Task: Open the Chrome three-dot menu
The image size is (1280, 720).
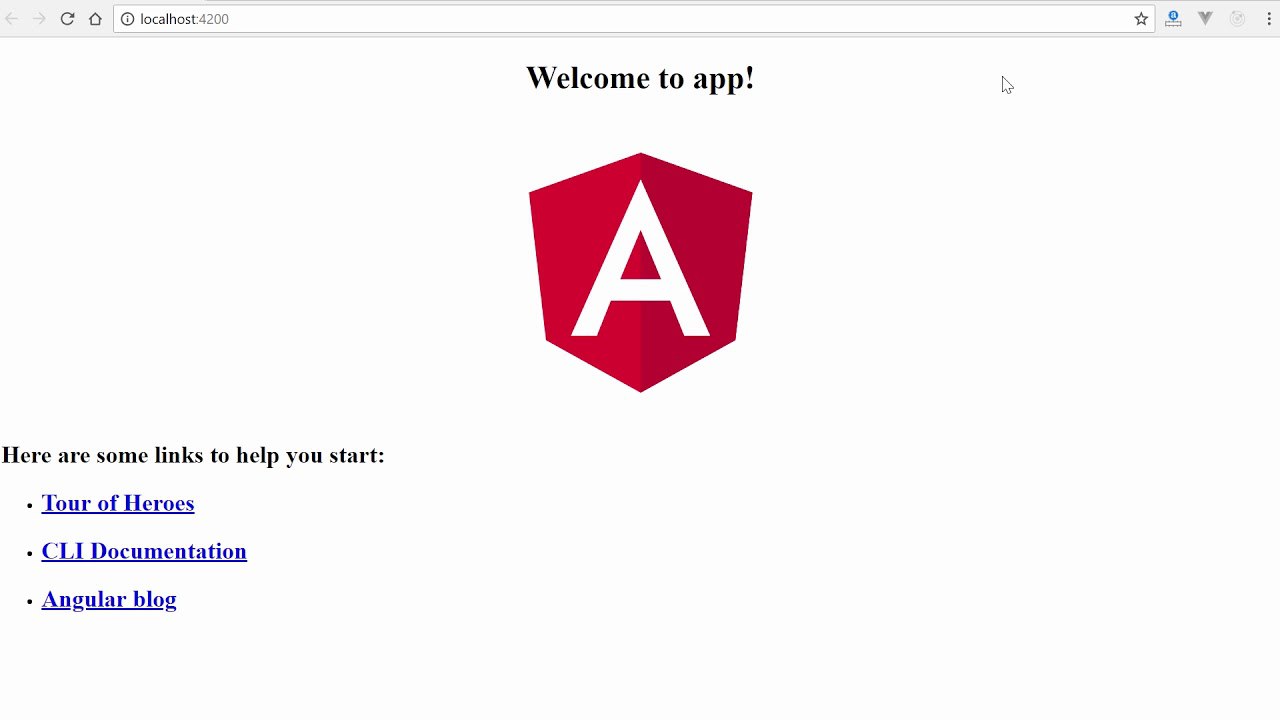Action: 1268,19
